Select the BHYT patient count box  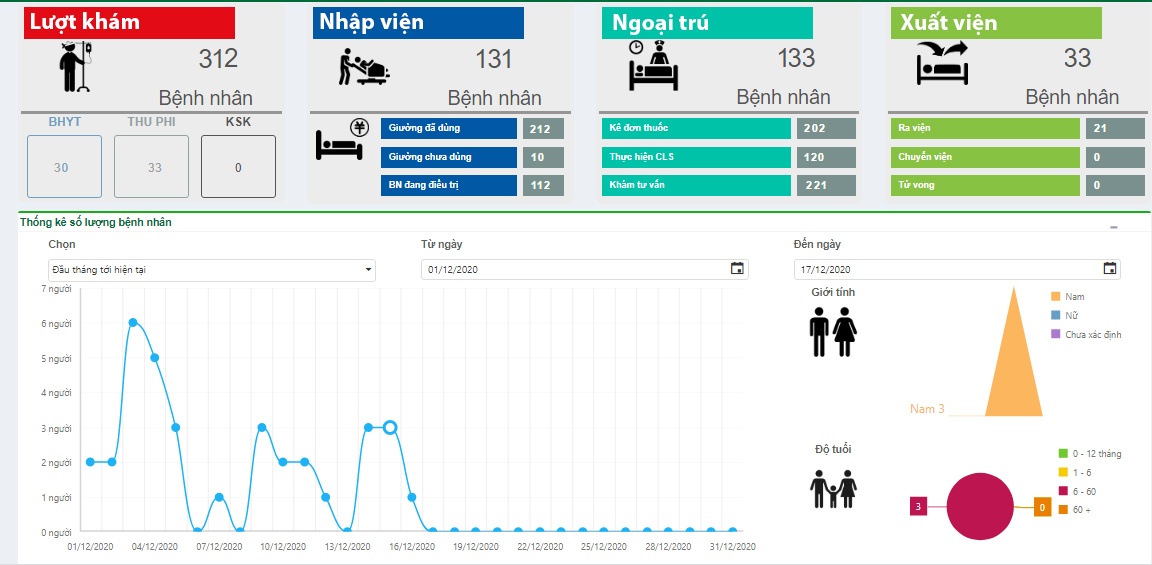(61, 167)
